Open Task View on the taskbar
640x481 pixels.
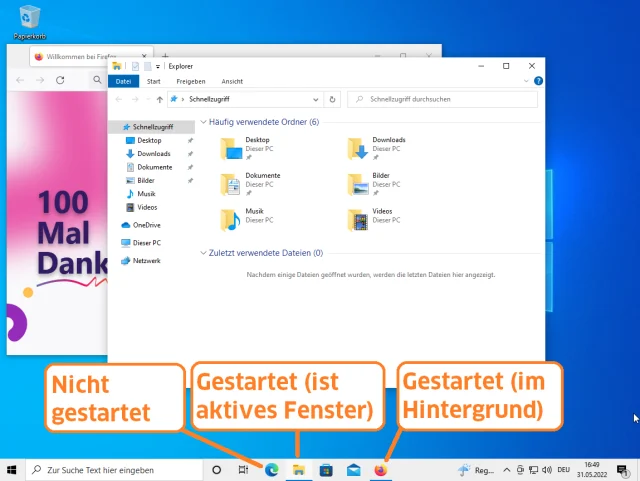(x=243, y=470)
